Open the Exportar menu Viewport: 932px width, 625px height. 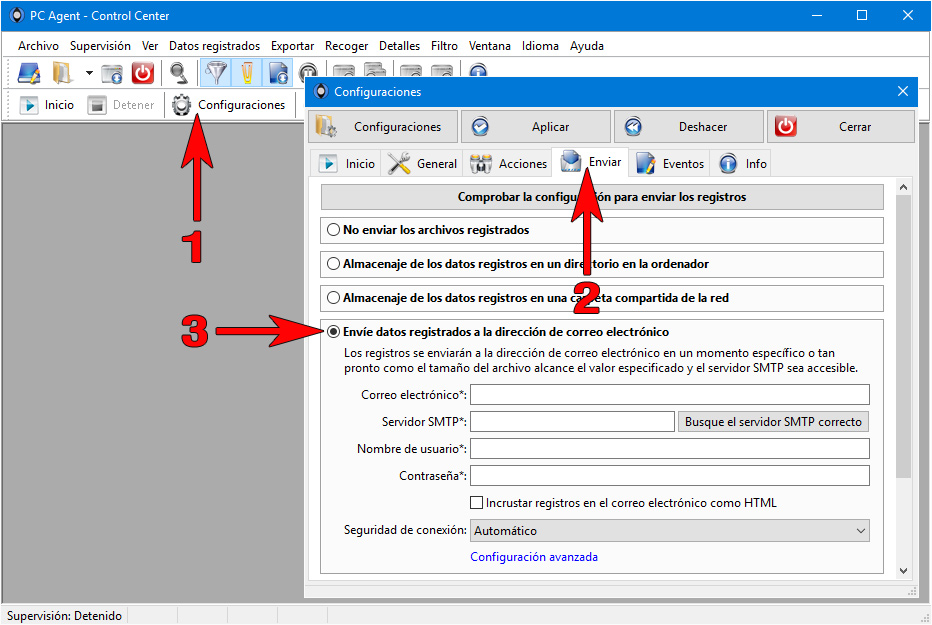292,46
